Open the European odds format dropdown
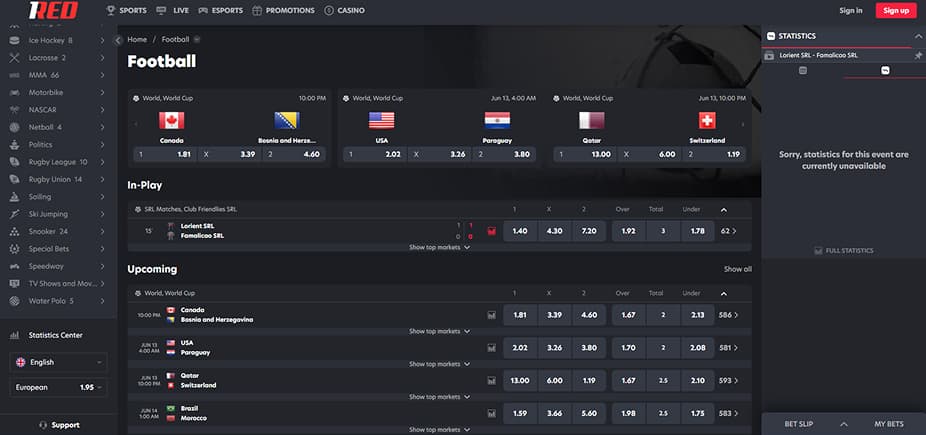 coord(58,388)
